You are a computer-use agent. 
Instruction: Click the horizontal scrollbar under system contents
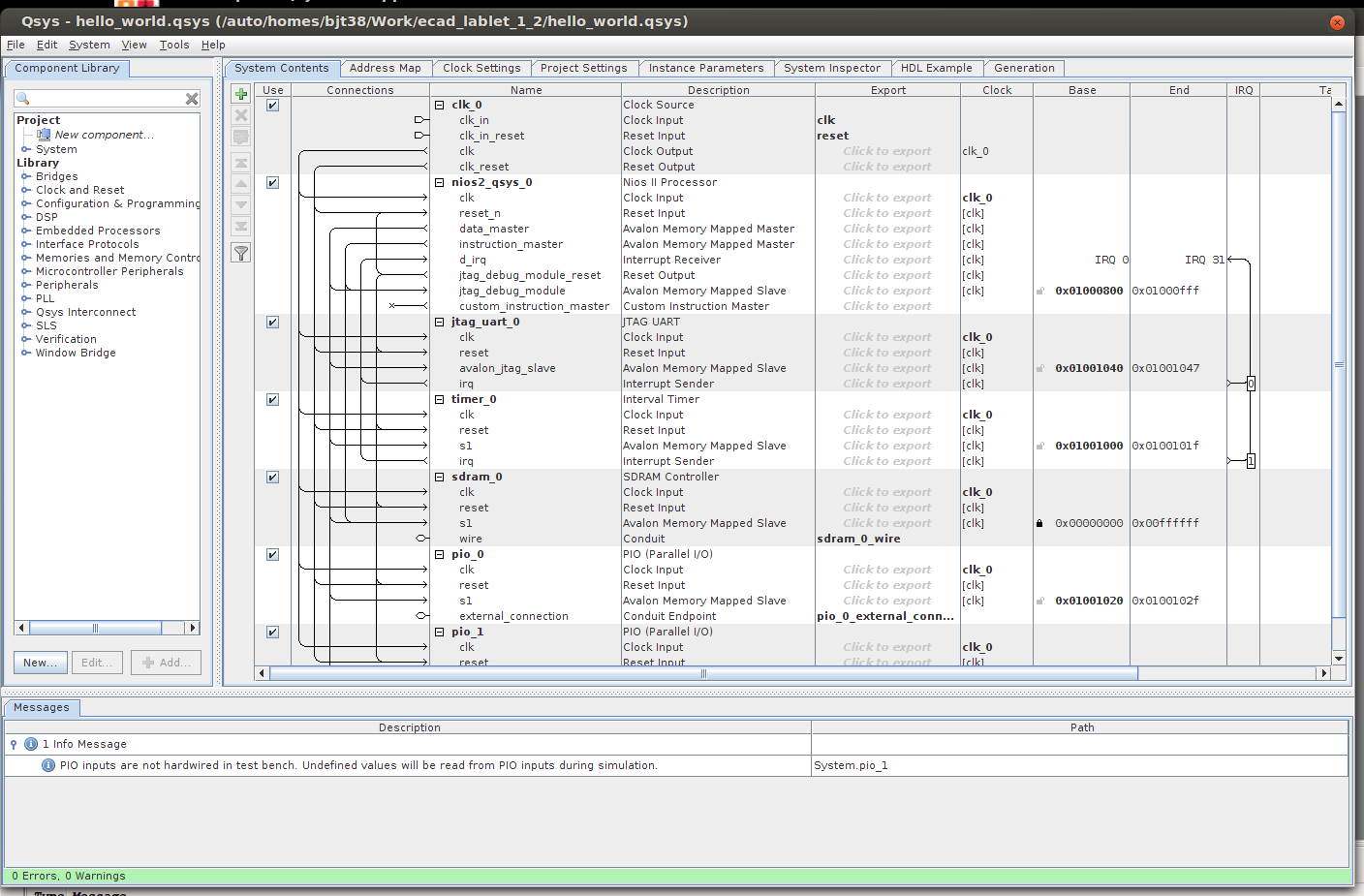point(702,673)
